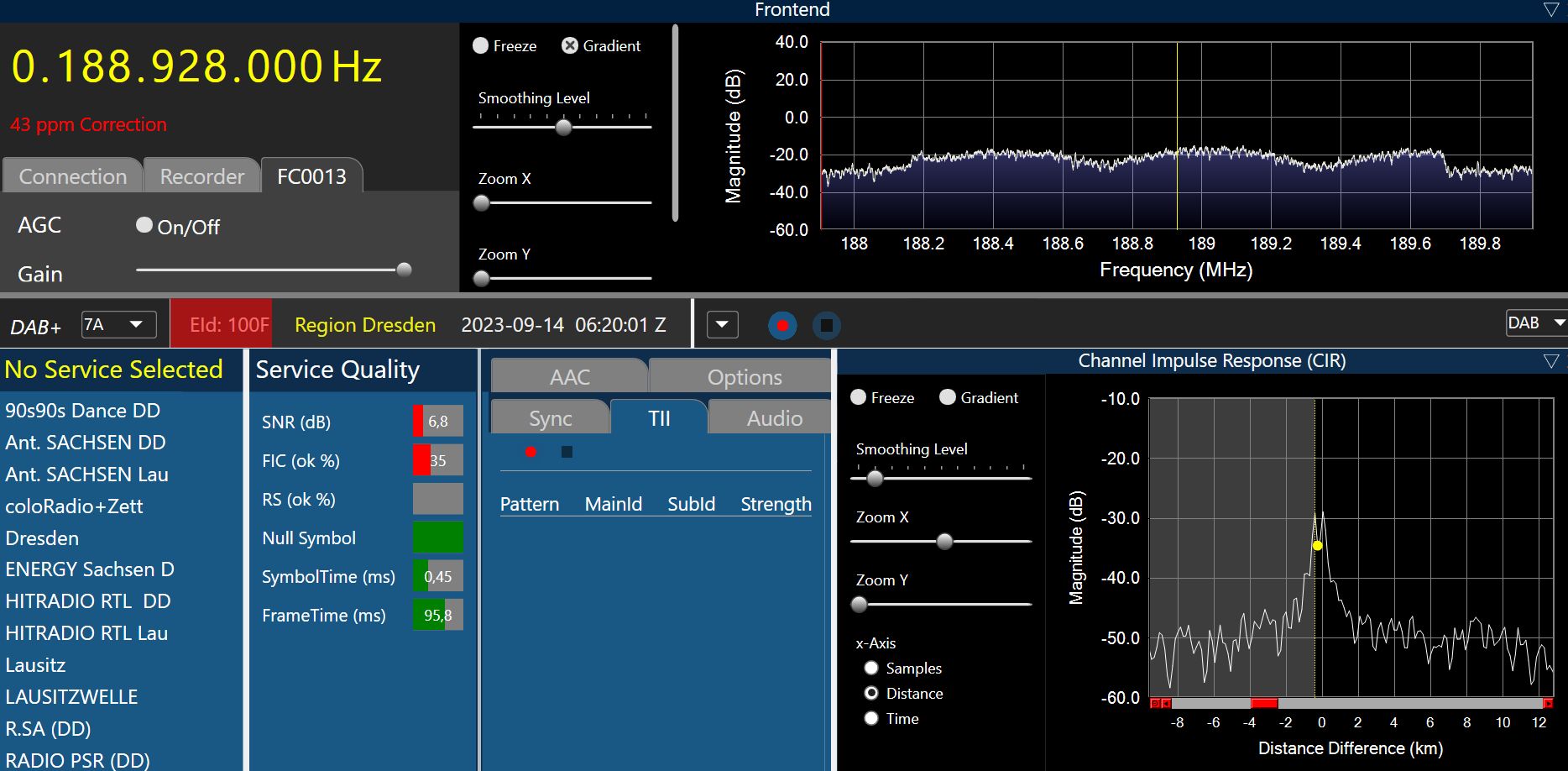This screenshot has height=771, width=1568.
Task: Expand the dropdown arrow next to the timestamp
Action: tap(723, 325)
